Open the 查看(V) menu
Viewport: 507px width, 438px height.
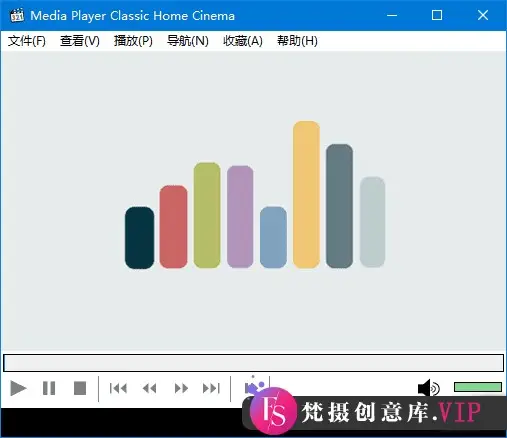click(80, 41)
